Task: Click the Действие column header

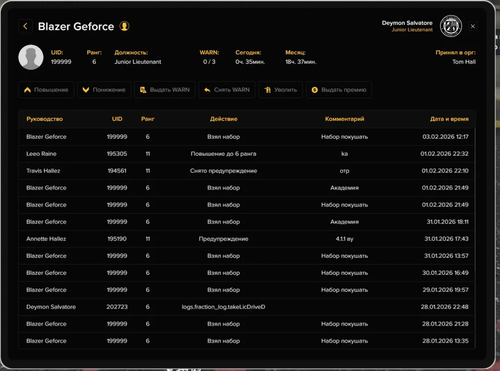Action: tap(224, 119)
